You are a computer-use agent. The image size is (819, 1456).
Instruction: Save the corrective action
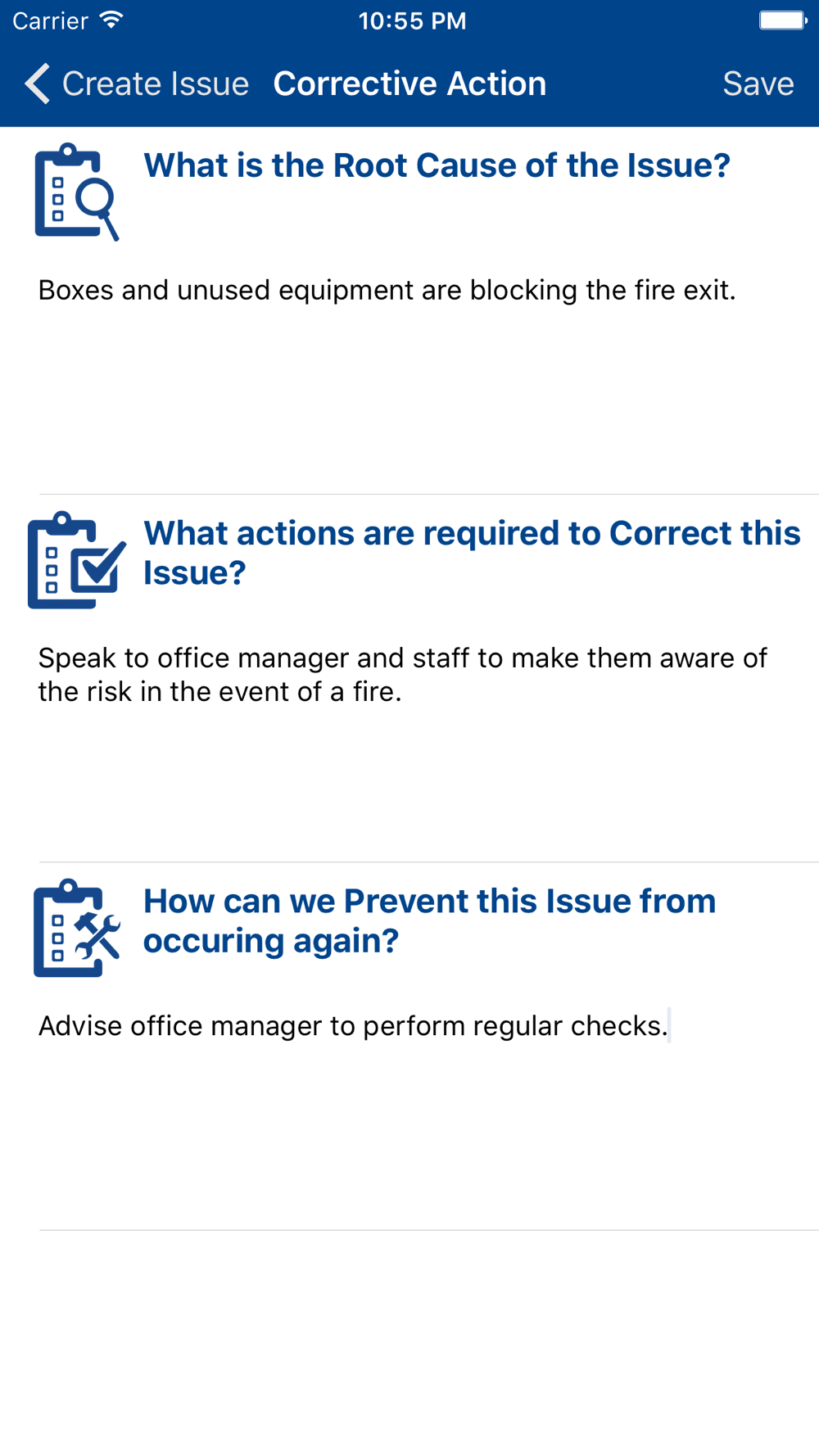[758, 84]
